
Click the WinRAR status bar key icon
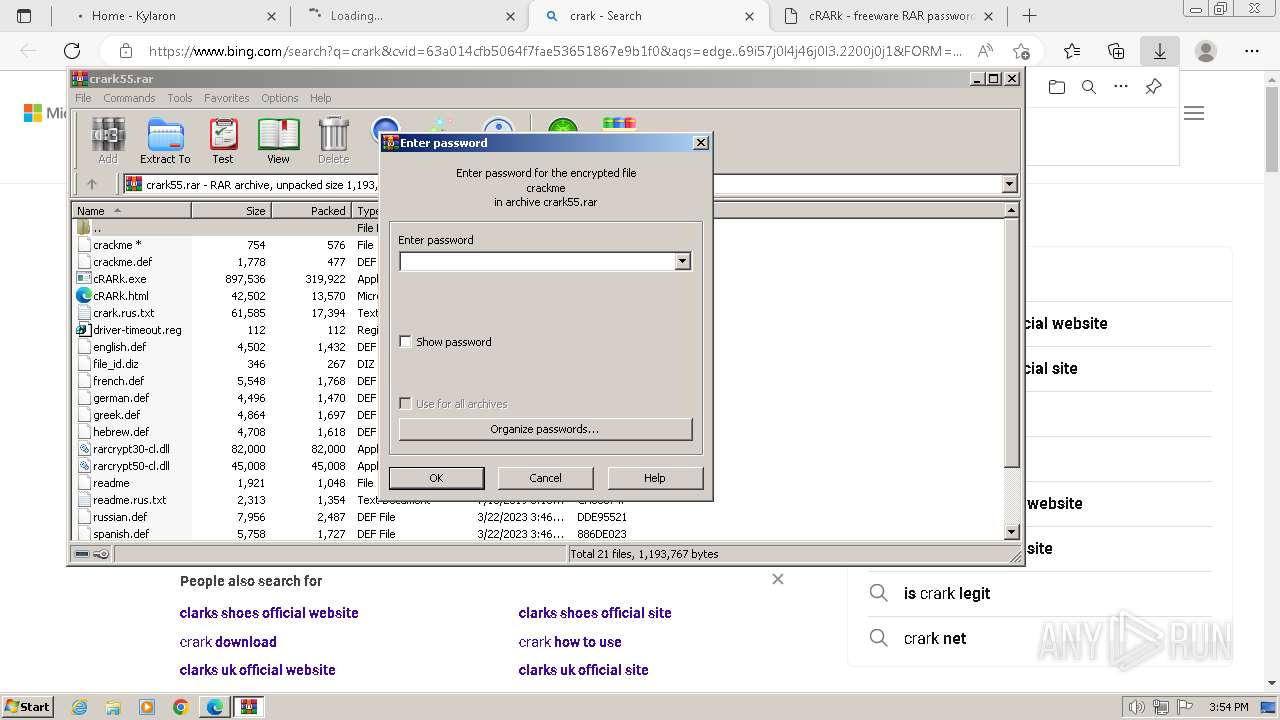[101, 554]
